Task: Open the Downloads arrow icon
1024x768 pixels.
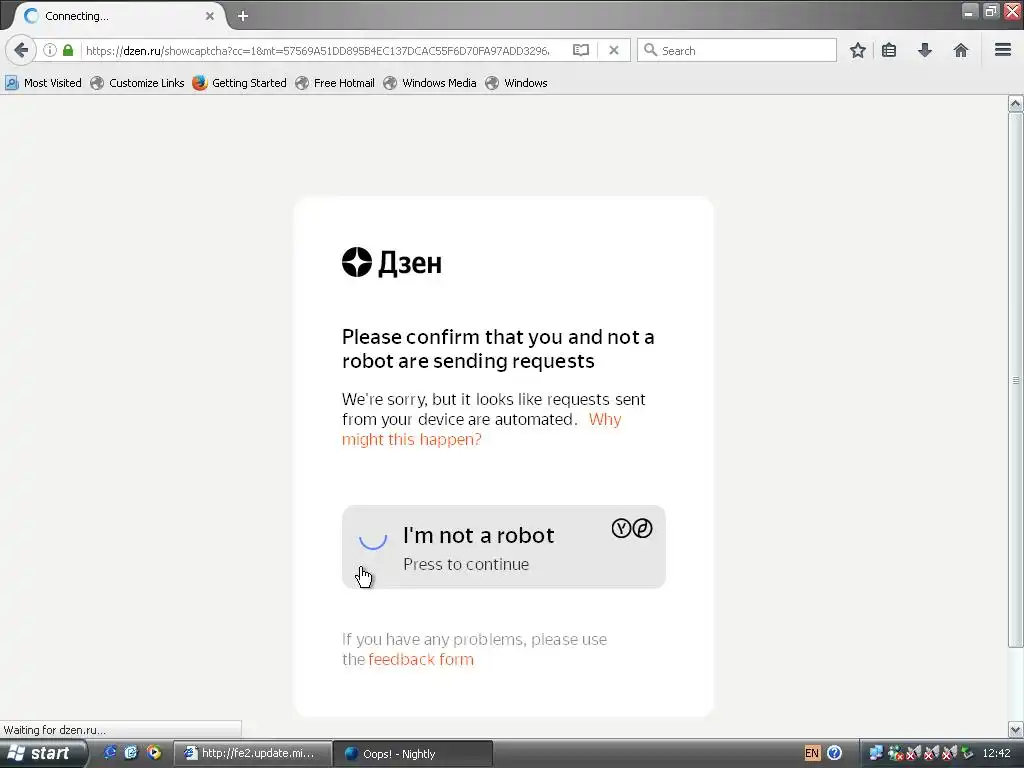Action: coord(925,50)
